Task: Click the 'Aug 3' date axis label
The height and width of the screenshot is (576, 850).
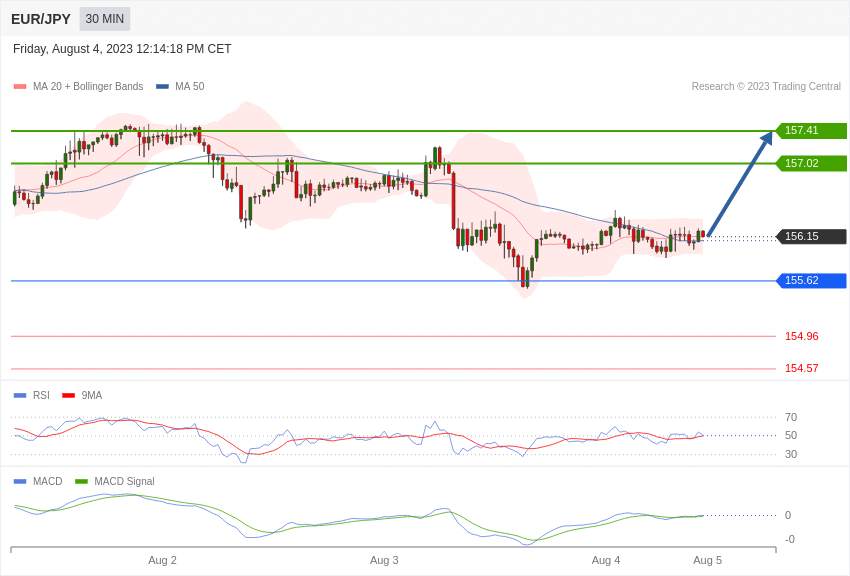Action: pyautogui.click(x=384, y=560)
